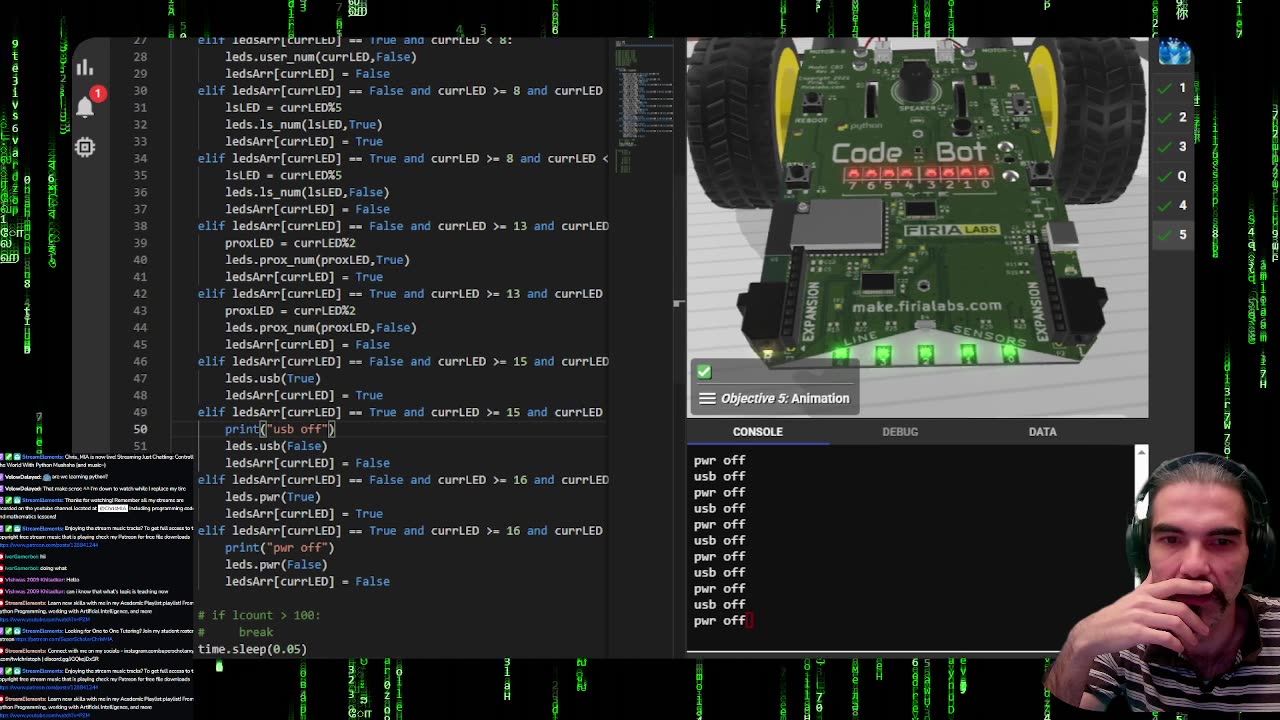Switch to the DEBUG tab
Screen dimensions: 1280x720
tap(900, 432)
